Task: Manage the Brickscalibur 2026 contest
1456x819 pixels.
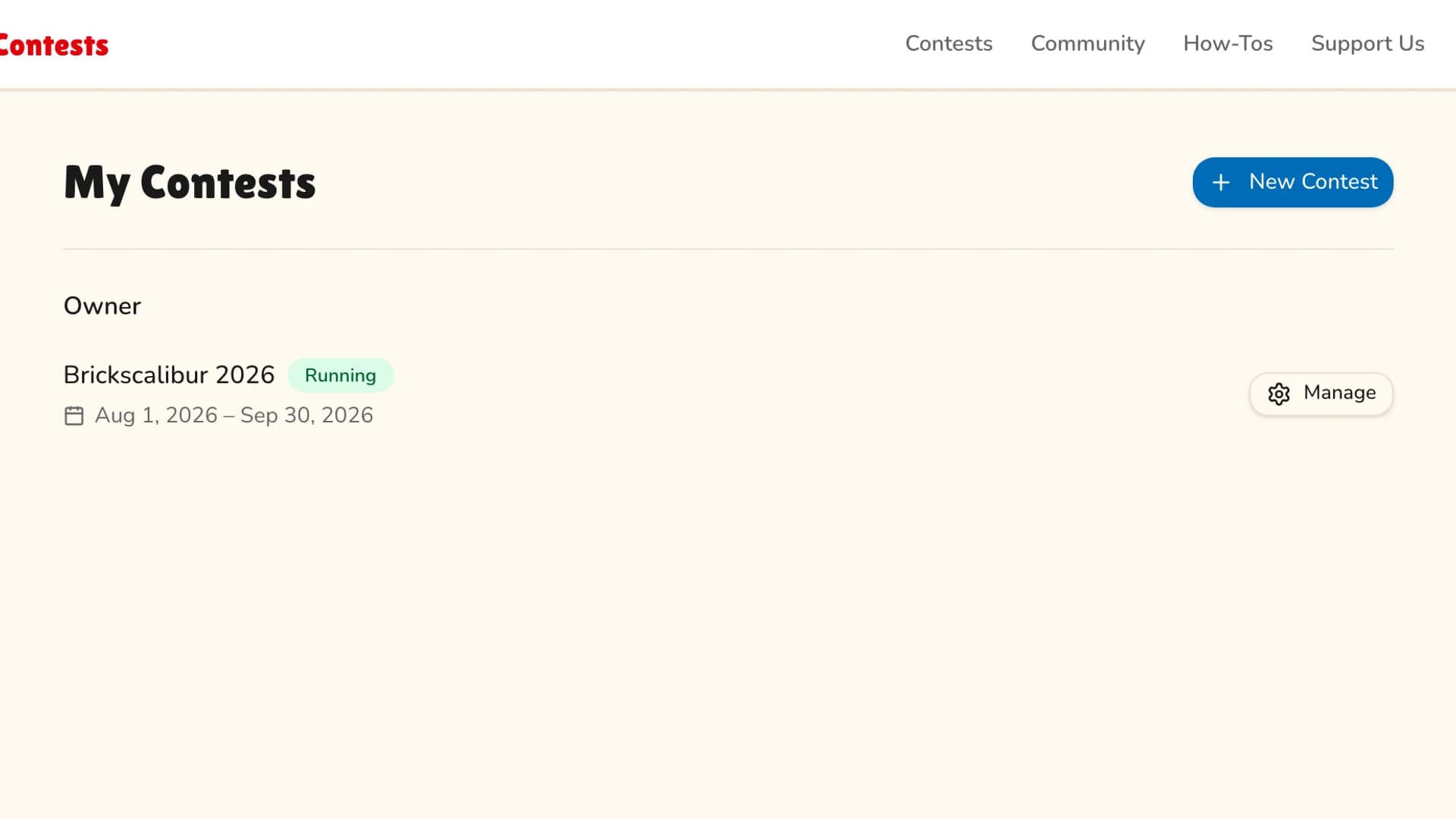Action: (x=1320, y=394)
